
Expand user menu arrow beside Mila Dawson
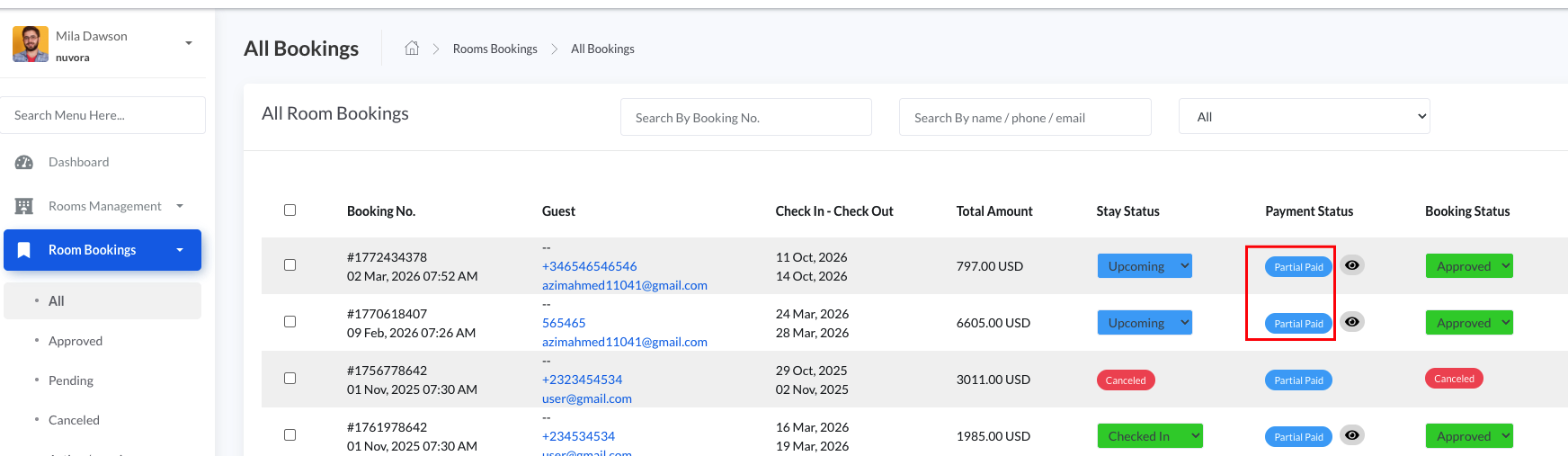tap(189, 43)
